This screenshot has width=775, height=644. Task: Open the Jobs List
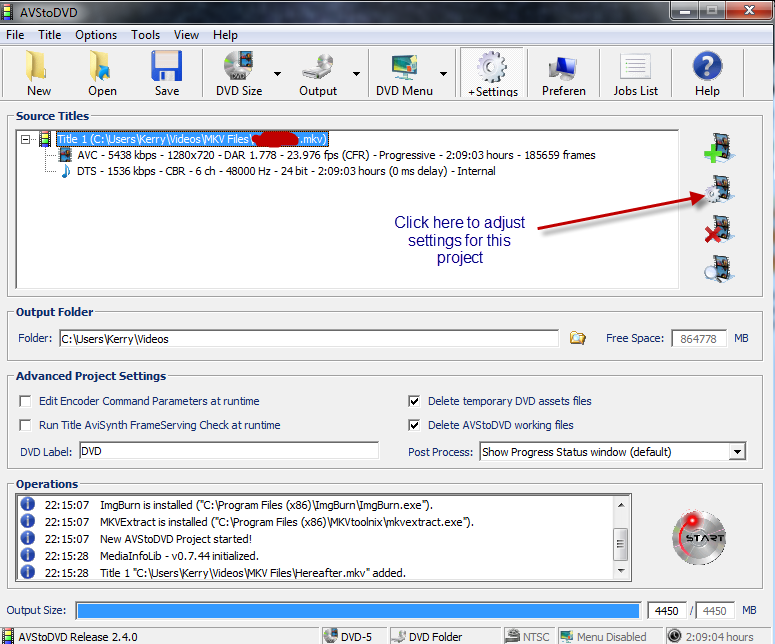tap(636, 73)
